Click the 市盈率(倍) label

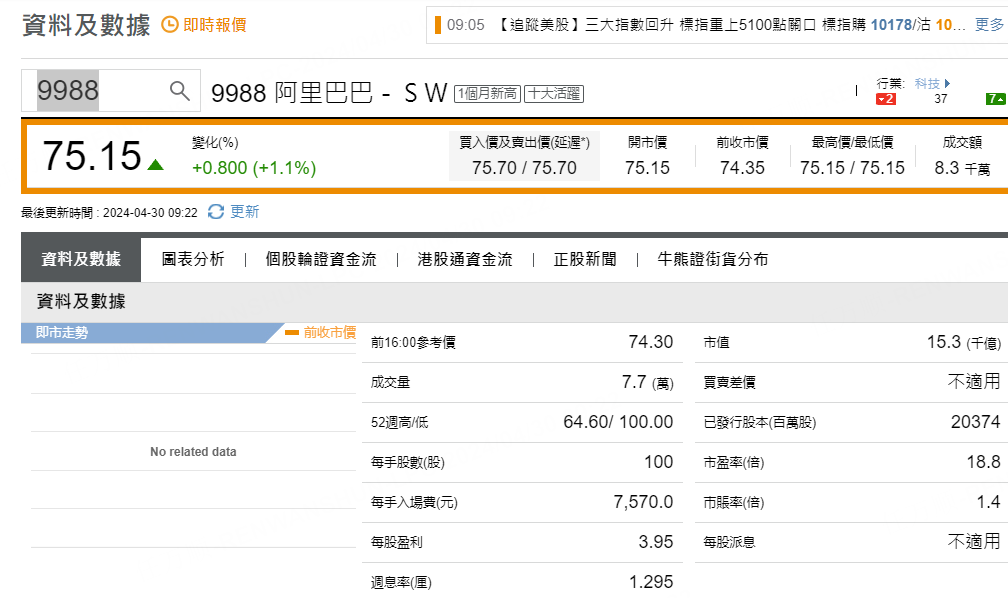pos(734,462)
